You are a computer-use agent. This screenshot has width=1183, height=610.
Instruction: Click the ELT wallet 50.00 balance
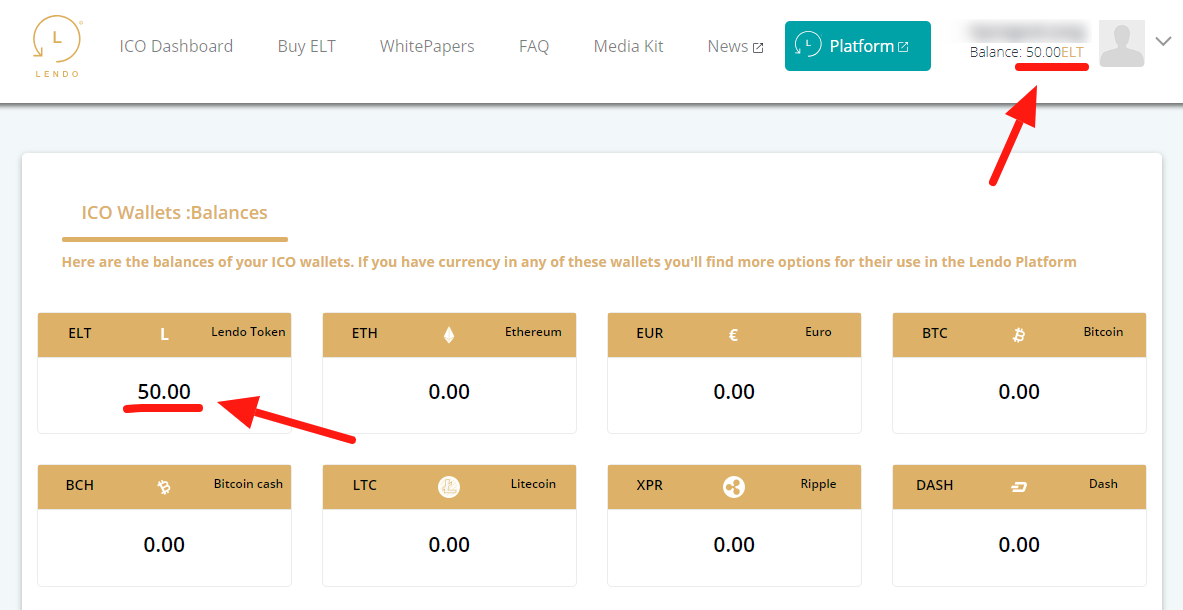(164, 391)
